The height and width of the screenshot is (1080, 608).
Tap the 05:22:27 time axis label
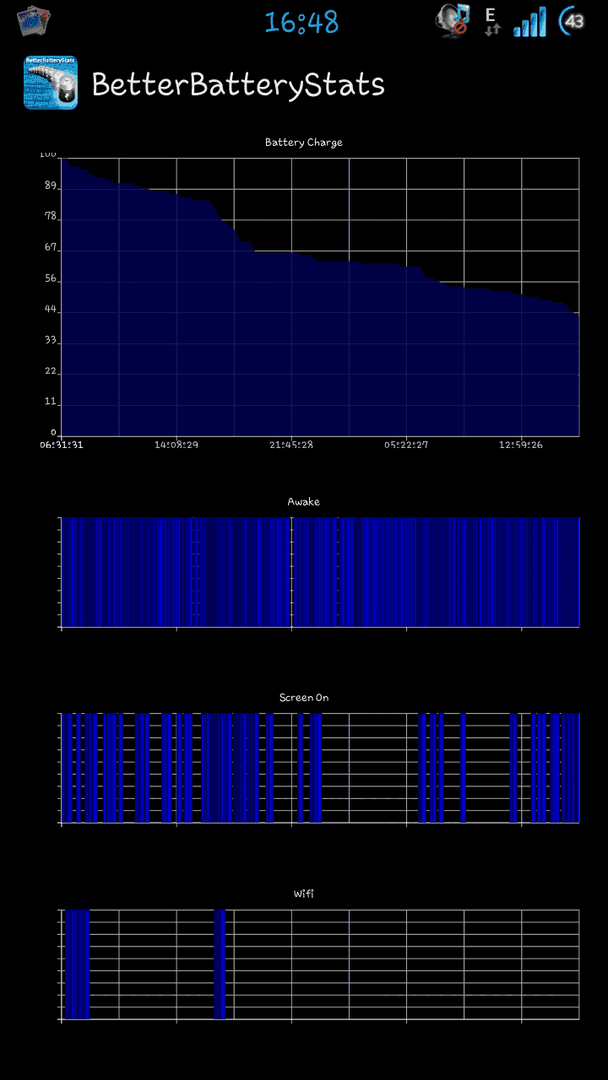coord(406,445)
